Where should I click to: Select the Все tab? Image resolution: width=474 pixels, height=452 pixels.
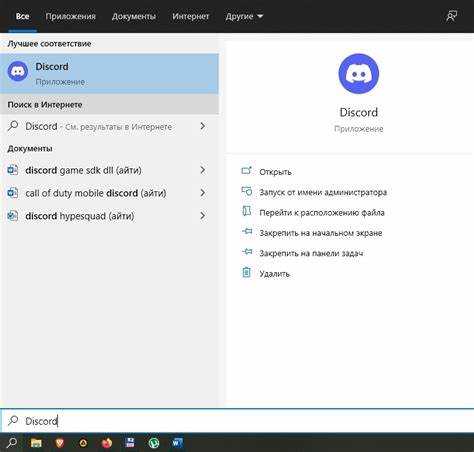[22, 16]
